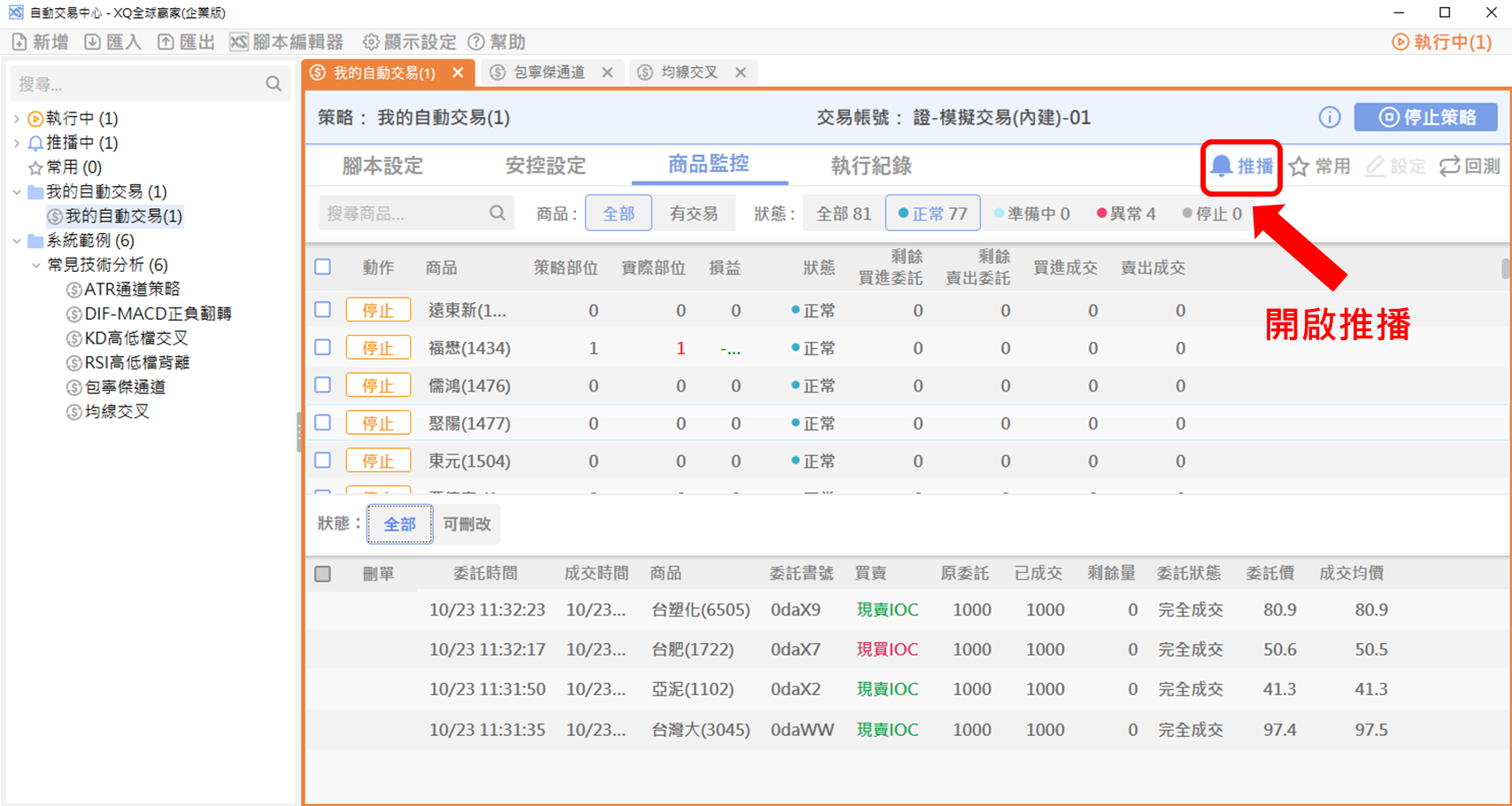Image resolution: width=1512 pixels, height=806 pixels.
Task: Click 停止 button for 東元(1504)
Action: [378, 461]
